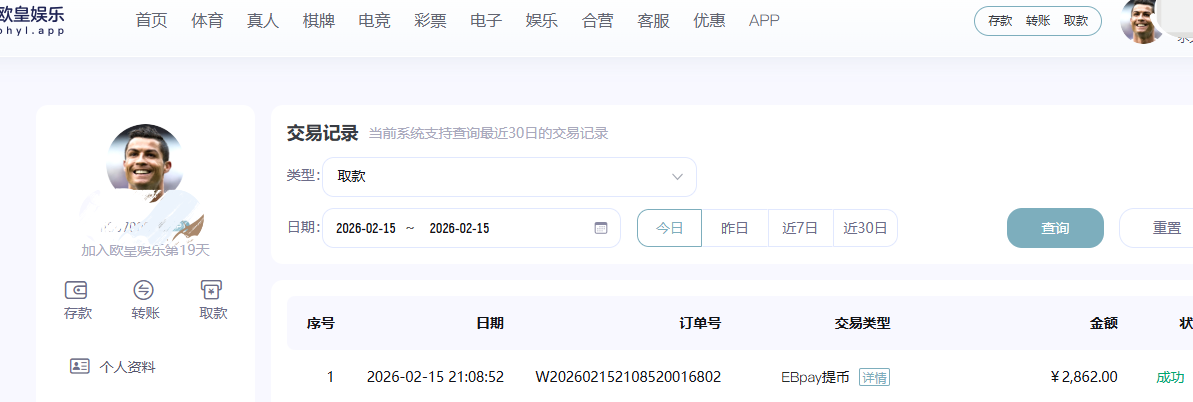This screenshot has width=1193, height=402.
Task: Click the top-right user avatar
Action: point(1142,21)
